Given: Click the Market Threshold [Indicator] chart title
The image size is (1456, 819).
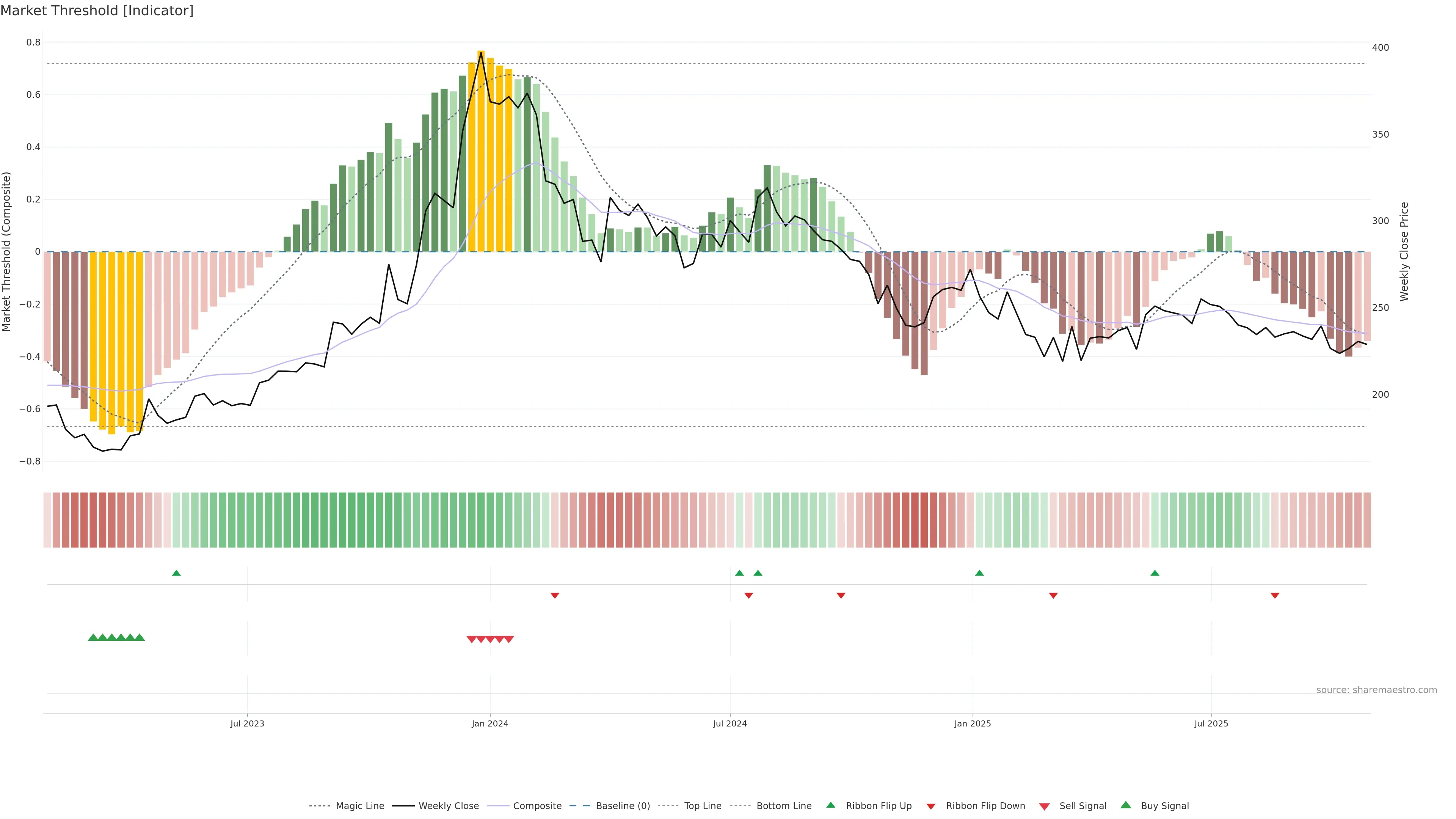Looking at the screenshot, I should [97, 11].
